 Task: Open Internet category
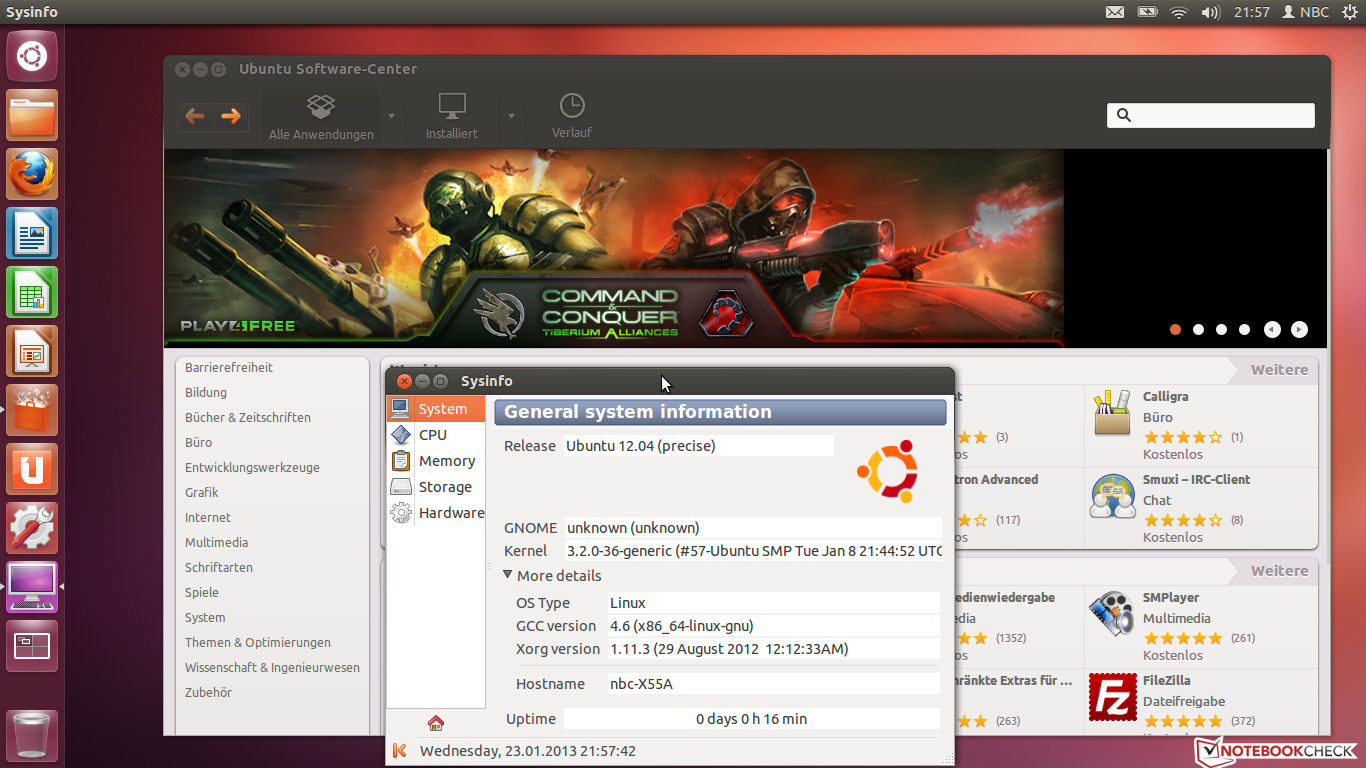coord(208,517)
